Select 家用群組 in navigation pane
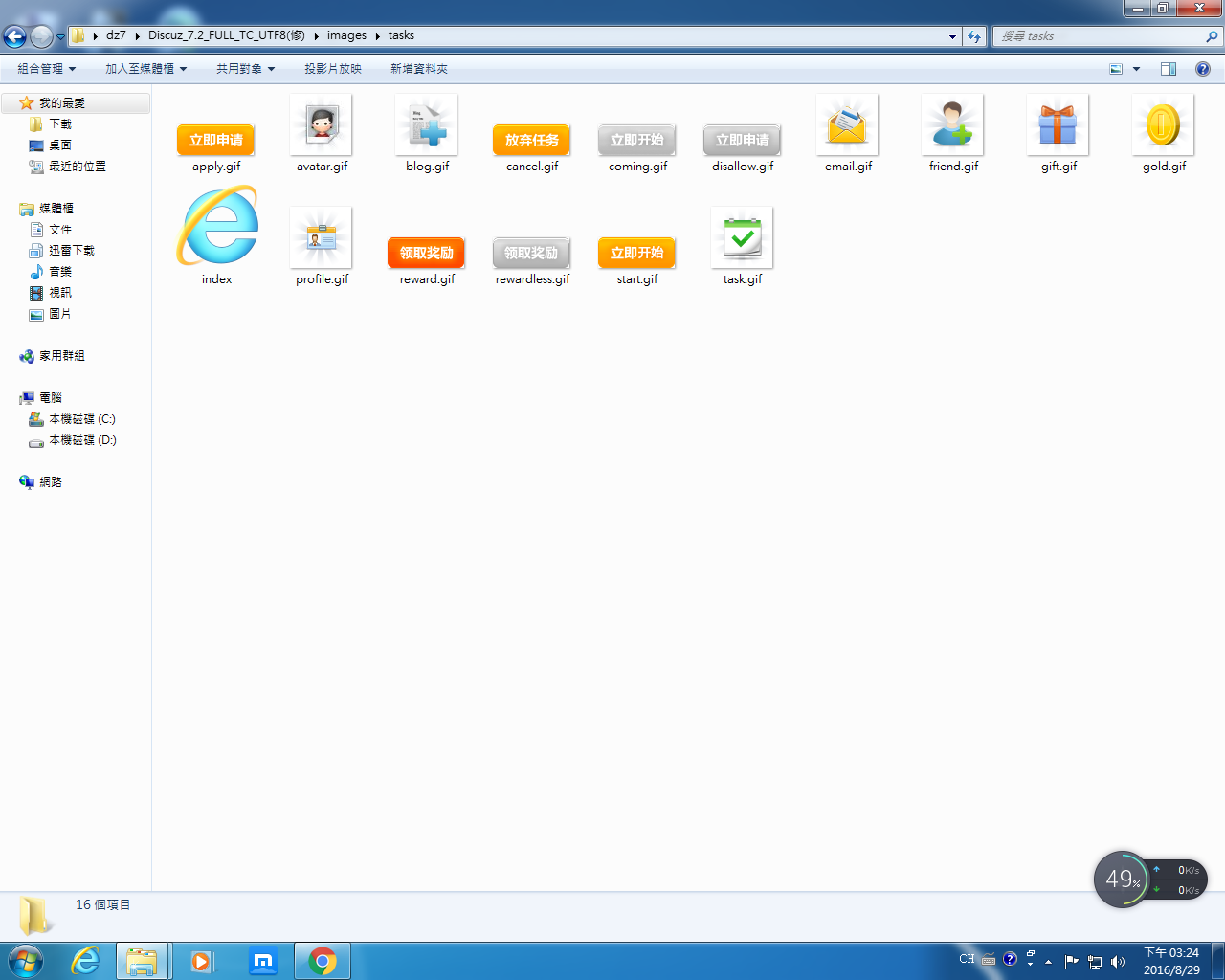The image size is (1225, 980). (61, 356)
